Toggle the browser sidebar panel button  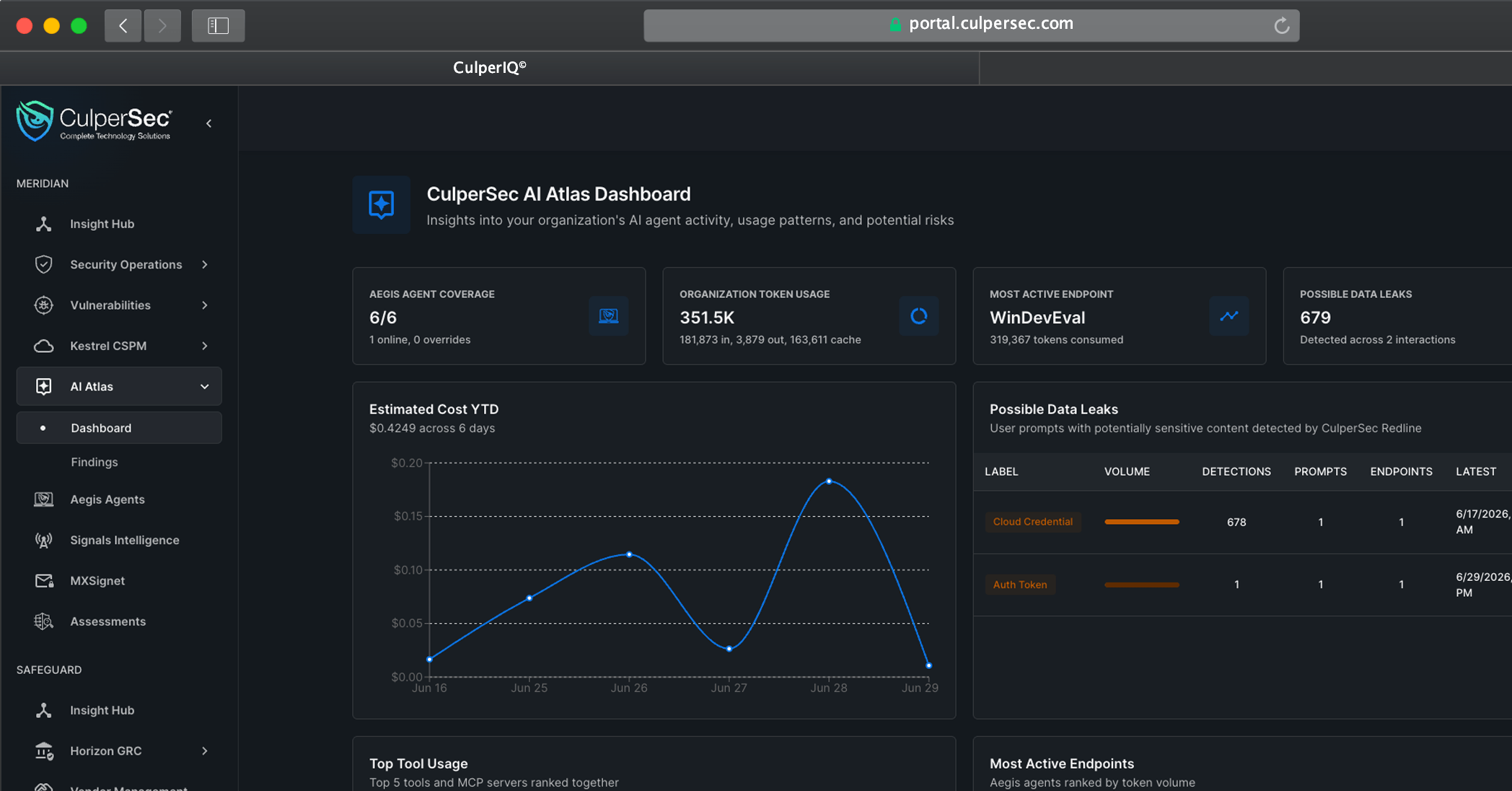point(218,26)
